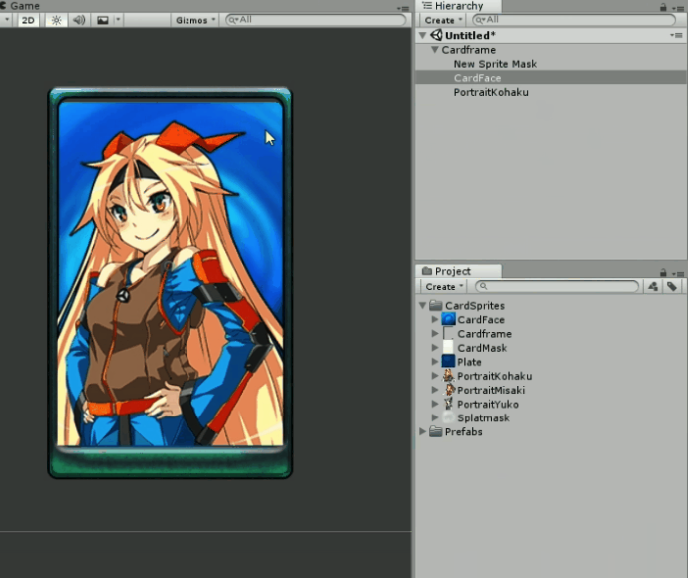Image resolution: width=688 pixels, height=578 pixels.
Task: Select Plate dark blue thumbnail icon
Action: (448, 361)
